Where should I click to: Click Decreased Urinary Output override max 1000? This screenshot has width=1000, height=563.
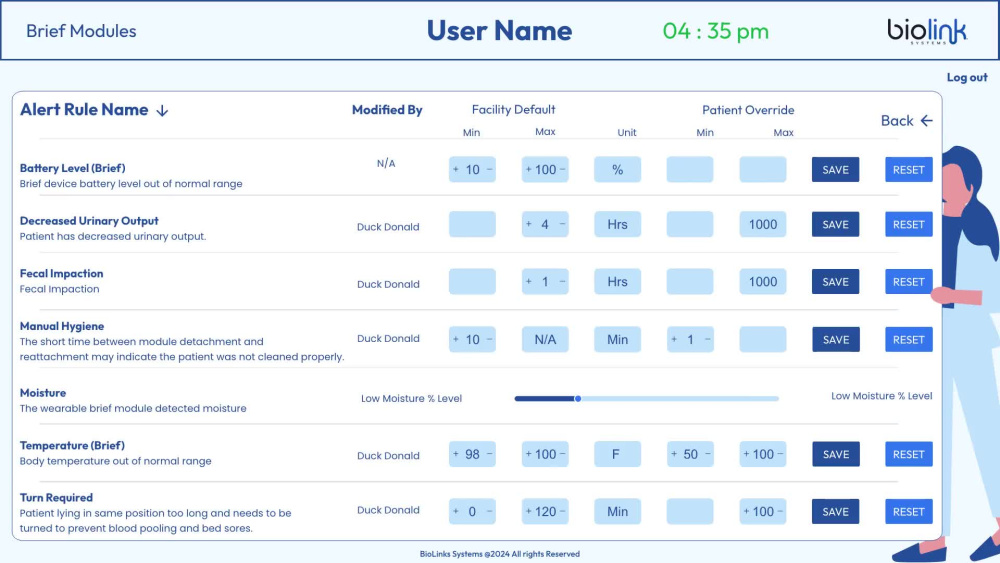763,224
